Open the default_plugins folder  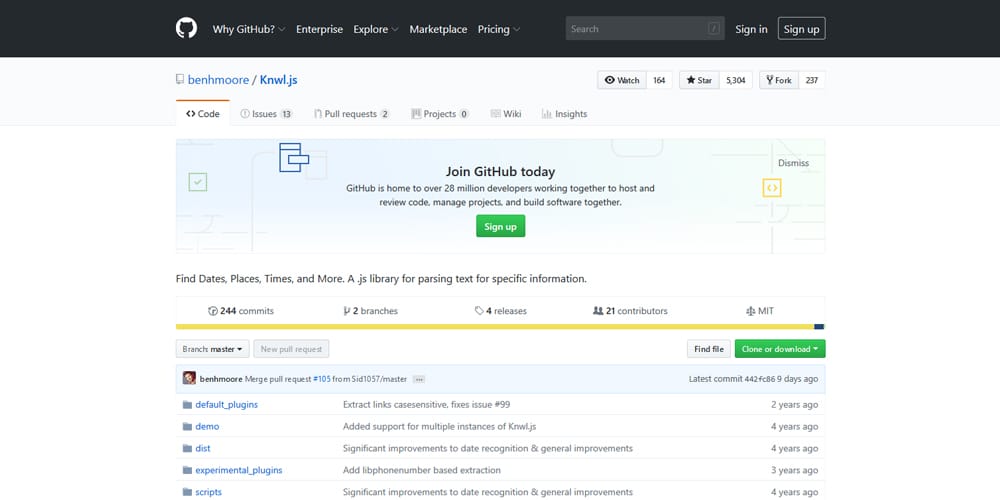(x=226, y=405)
